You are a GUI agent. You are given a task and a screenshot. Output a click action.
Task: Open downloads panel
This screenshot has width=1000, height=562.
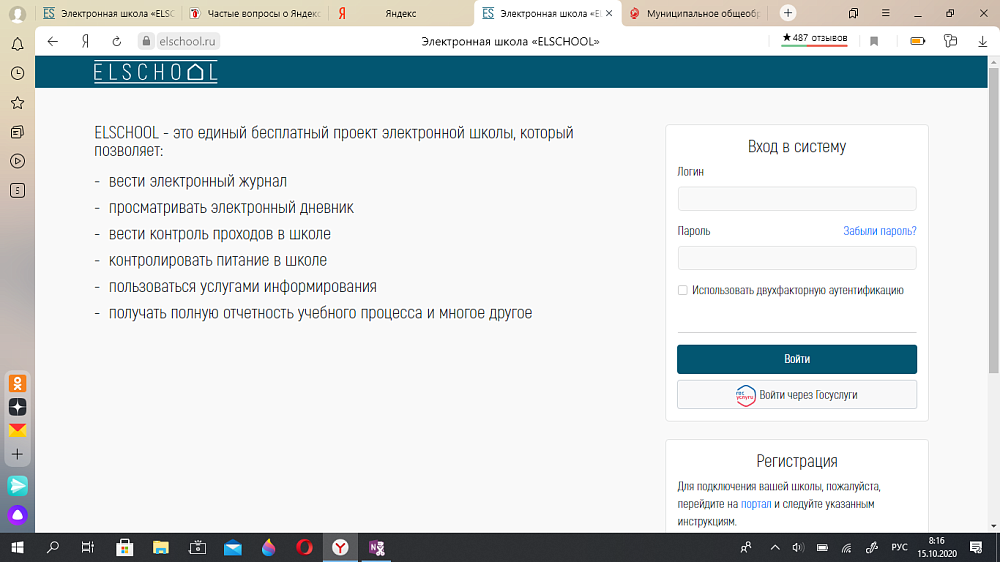[x=982, y=41]
